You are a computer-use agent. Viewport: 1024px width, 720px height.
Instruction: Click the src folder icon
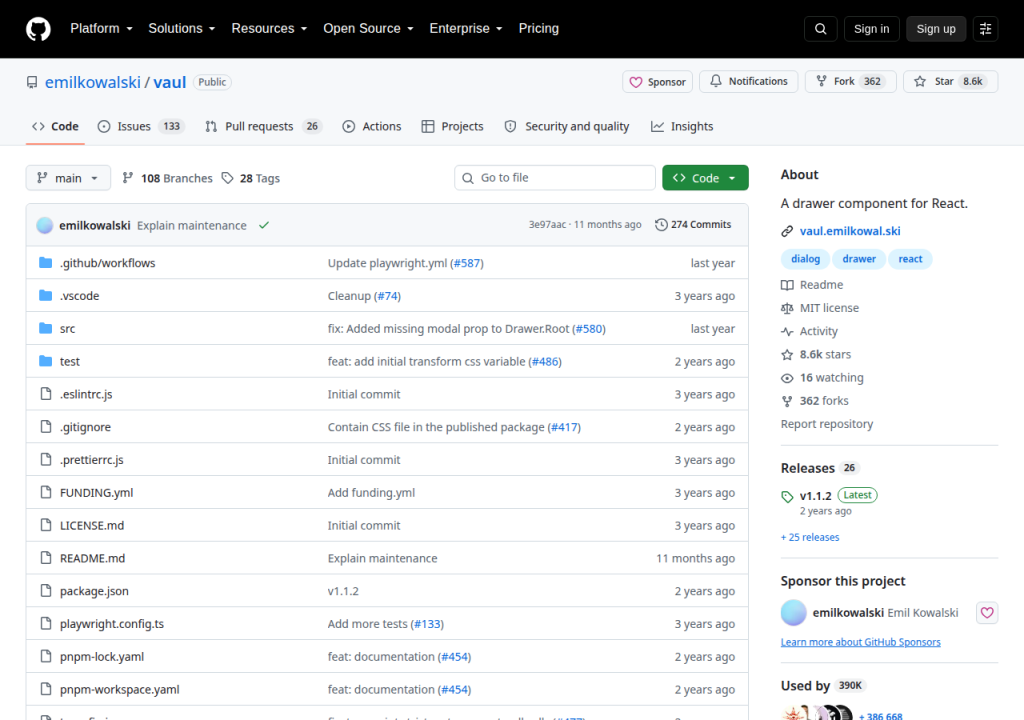click(x=45, y=328)
